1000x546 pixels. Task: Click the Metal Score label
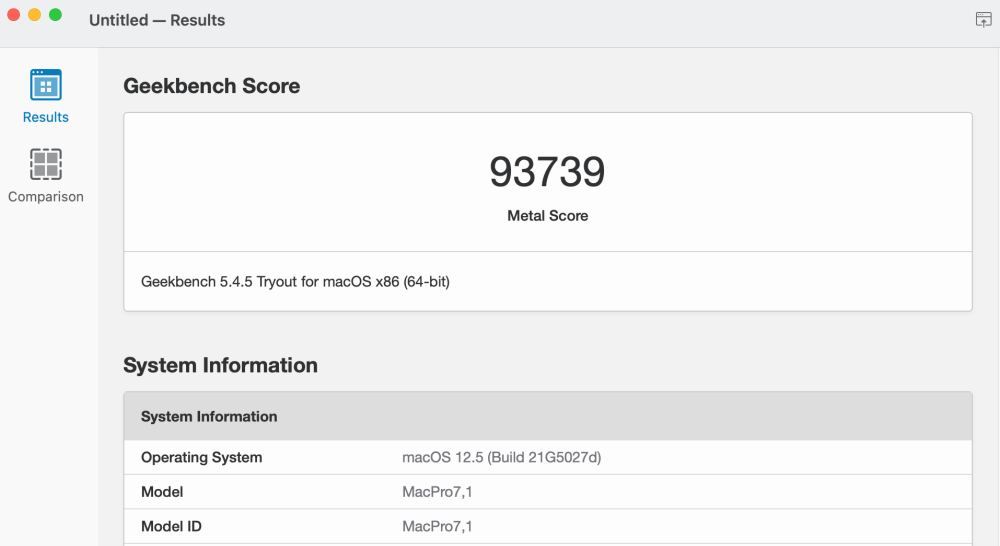tap(547, 216)
